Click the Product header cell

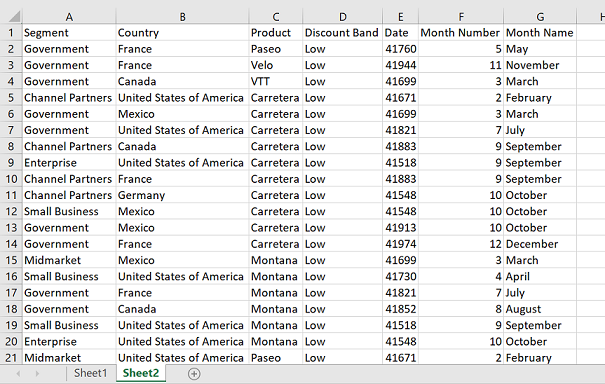[275, 33]
